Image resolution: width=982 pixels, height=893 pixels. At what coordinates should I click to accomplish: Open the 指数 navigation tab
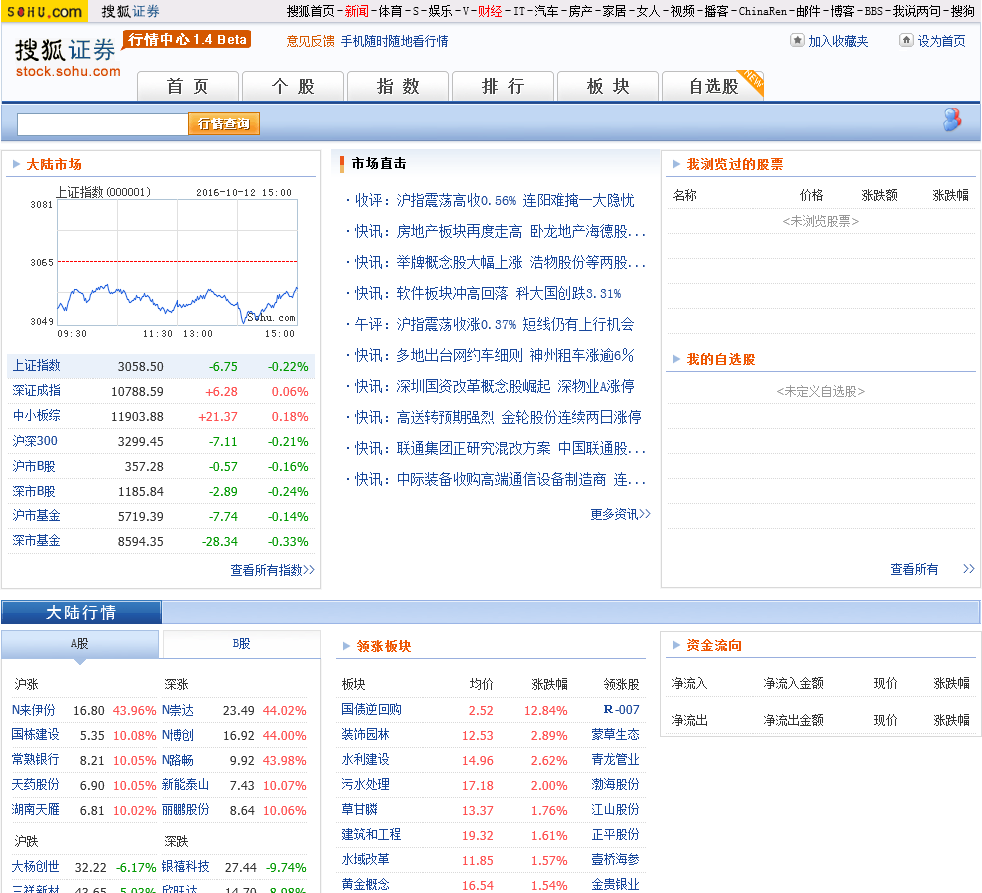pyautogui.click(x=398, y=86)
